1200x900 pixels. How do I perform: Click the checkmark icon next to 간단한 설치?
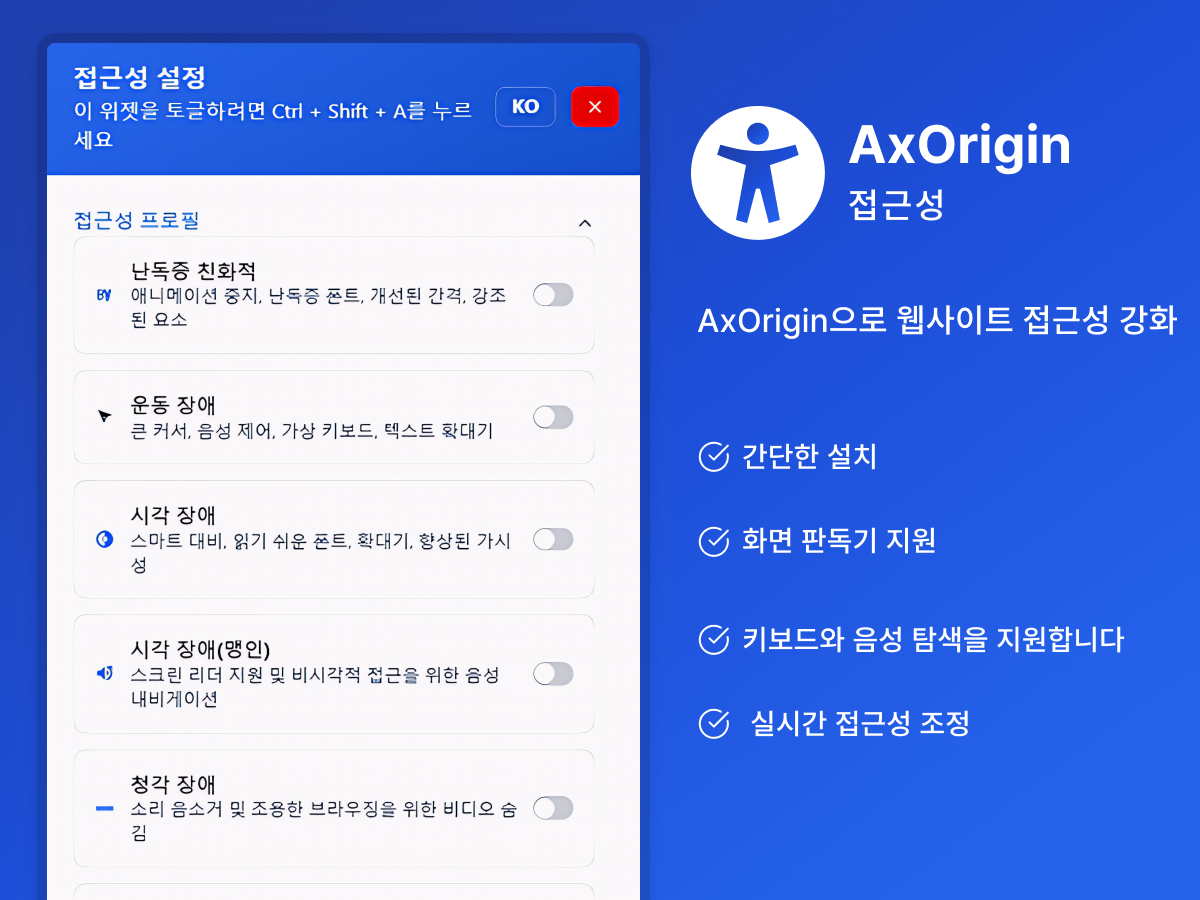point(713,457)
